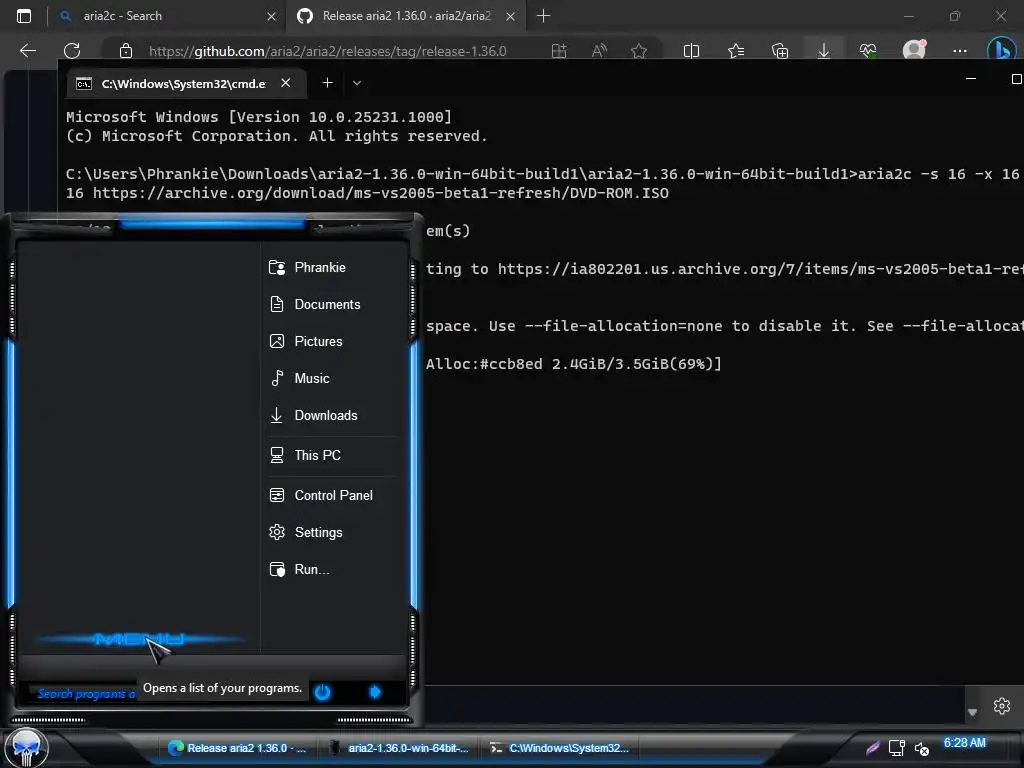Switch to Release aria2 1.36.0 taskbar item
Image resolution: width=1024 pixels, height=768 pixels.
pos(237,748)
